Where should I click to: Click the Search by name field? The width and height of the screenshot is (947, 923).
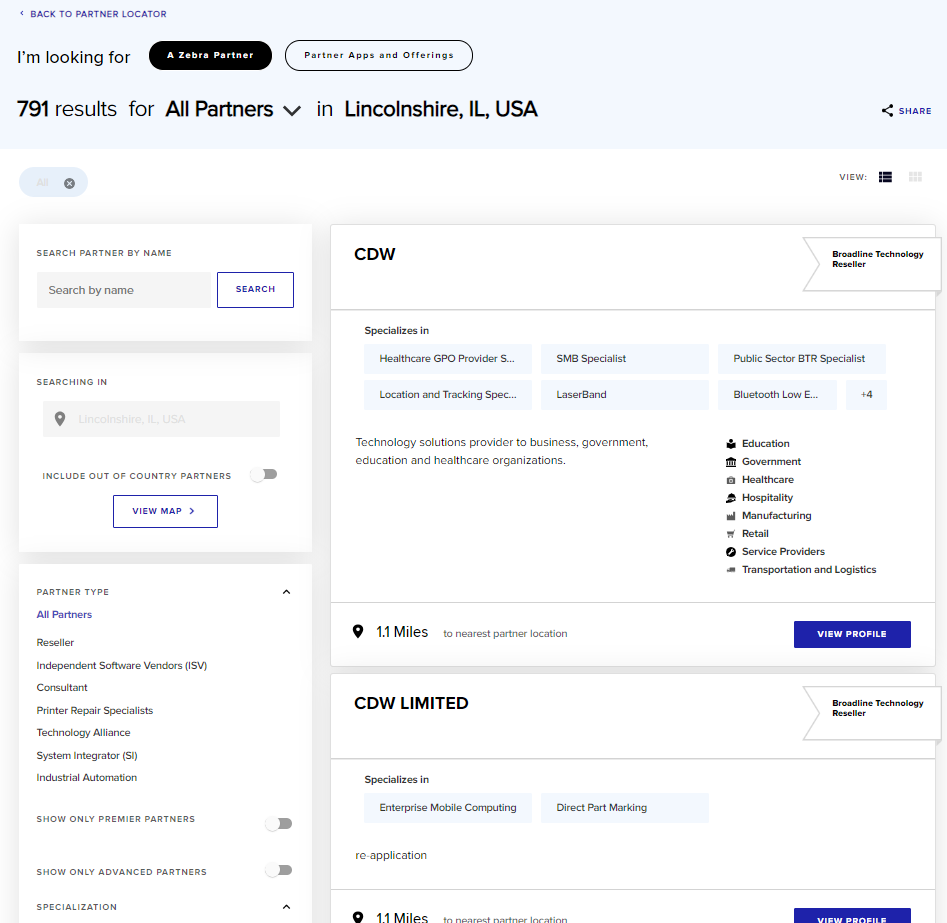124,290
